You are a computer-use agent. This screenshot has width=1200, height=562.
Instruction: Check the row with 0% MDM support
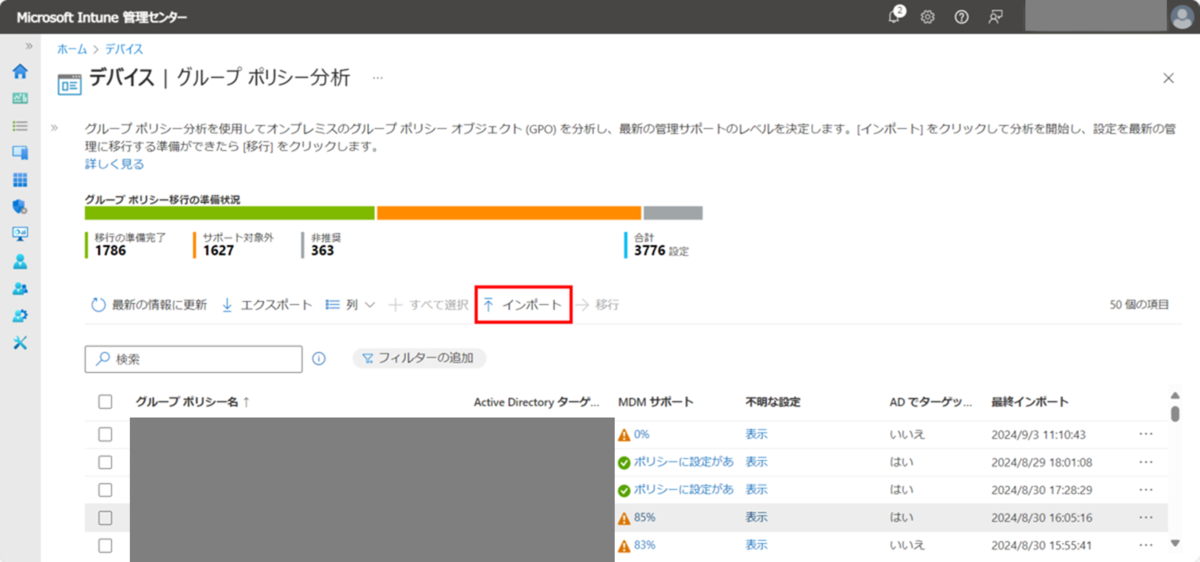click(105, 434)
